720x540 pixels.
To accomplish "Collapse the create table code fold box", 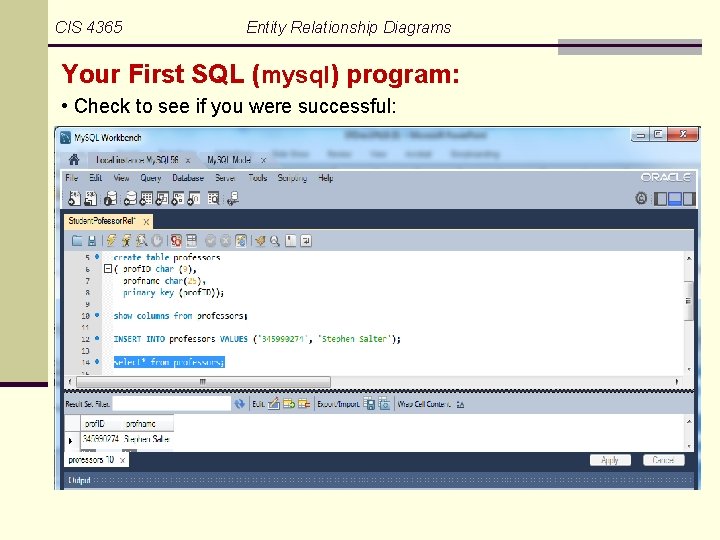I will click(108, 269).
